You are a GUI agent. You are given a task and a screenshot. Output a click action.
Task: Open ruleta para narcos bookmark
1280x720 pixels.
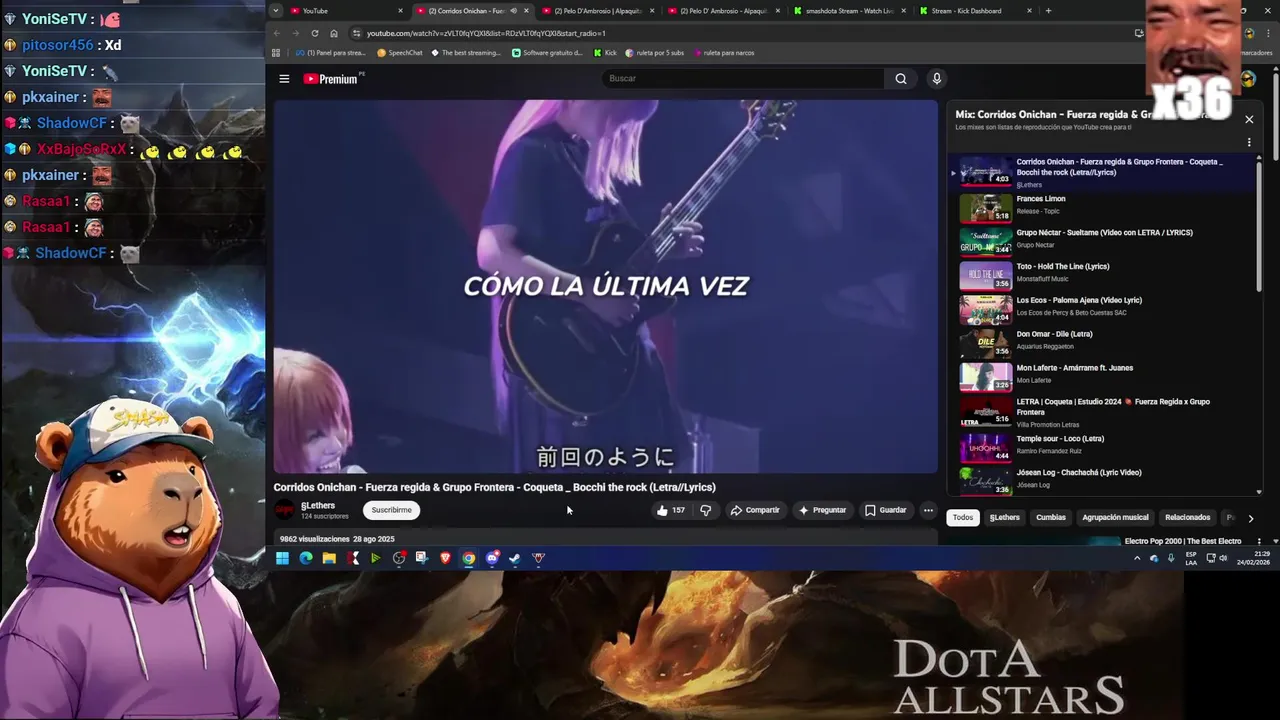724,53
